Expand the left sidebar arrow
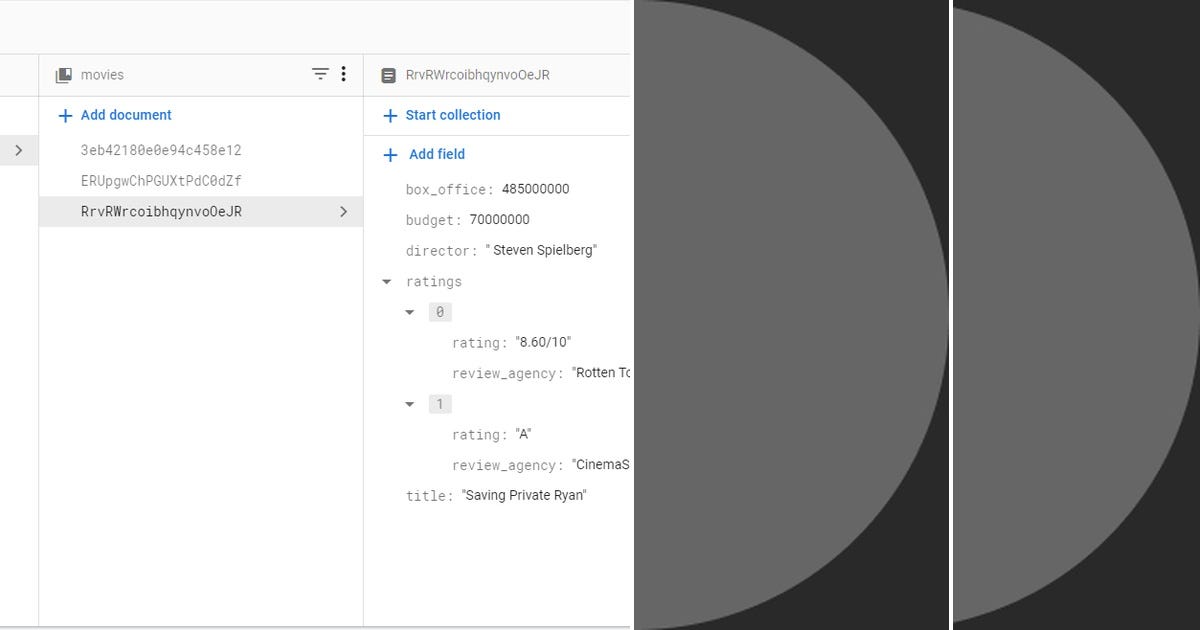This screenshot has height=630, width=1200. pyautogui.click(x=18, y=150)
